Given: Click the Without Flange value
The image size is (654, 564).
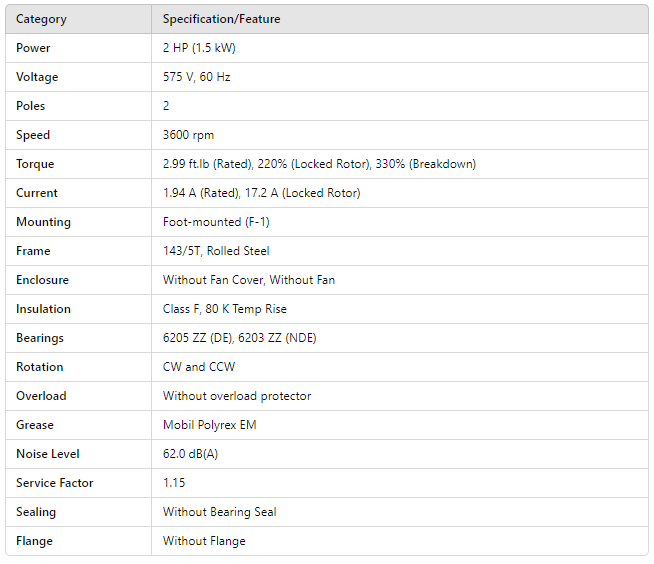Looking at the screenshot, I should [204, 541].
